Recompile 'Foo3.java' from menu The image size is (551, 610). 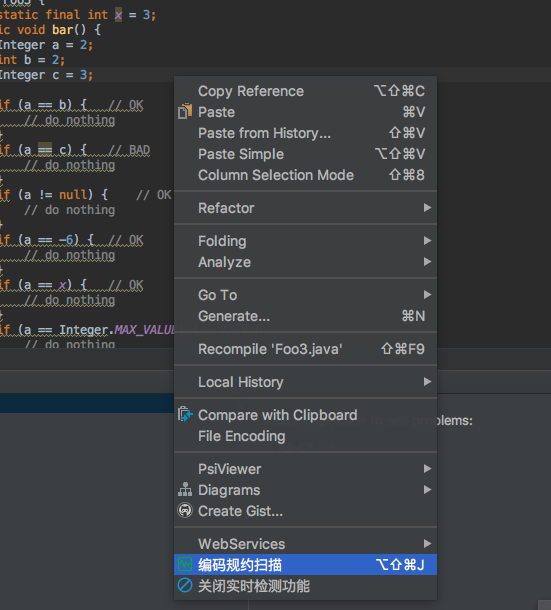(x=305, y=349)
